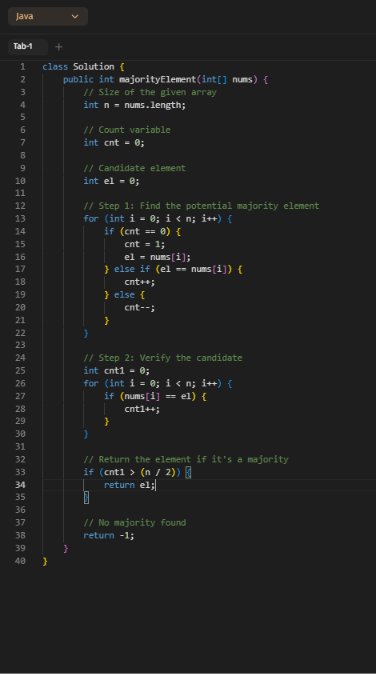This screenshot has width=376, height=674.
Task: Click line 26's for loop header
Action: [158, 383]
